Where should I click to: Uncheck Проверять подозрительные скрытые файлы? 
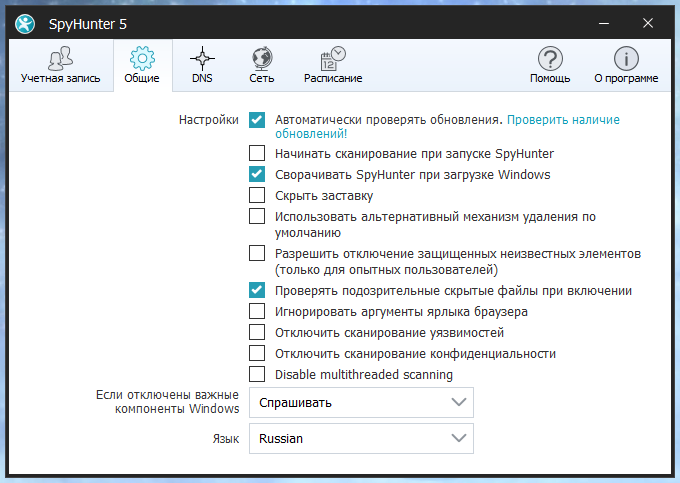[257, 290]
